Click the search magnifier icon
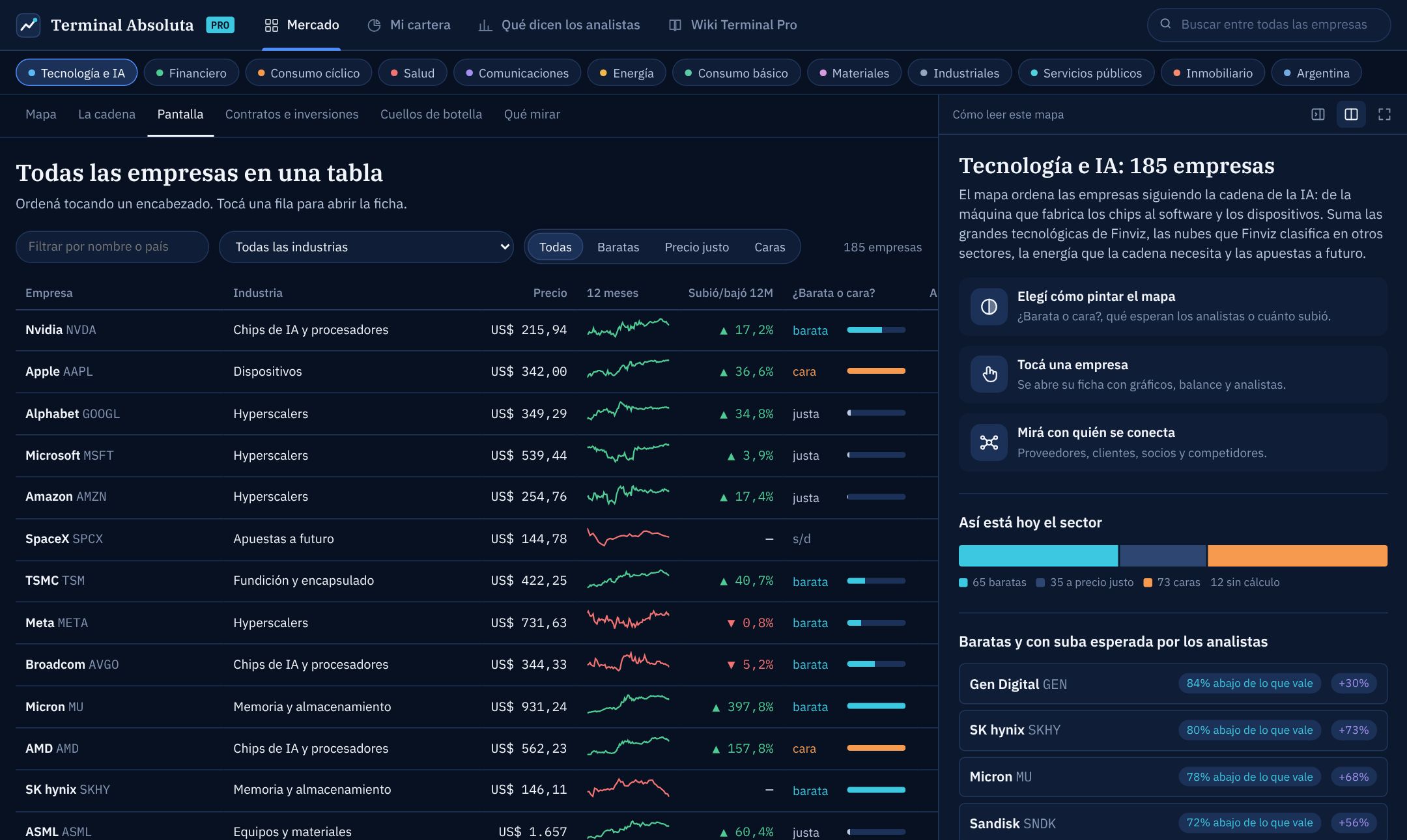The image size is (1407, 840). [x=1165, y=24]
